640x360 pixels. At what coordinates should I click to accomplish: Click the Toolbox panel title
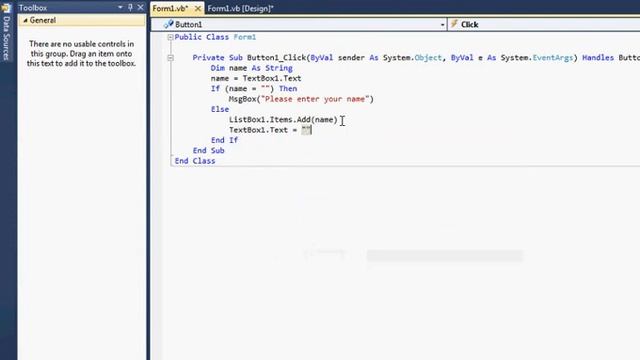tap(33, 8)
